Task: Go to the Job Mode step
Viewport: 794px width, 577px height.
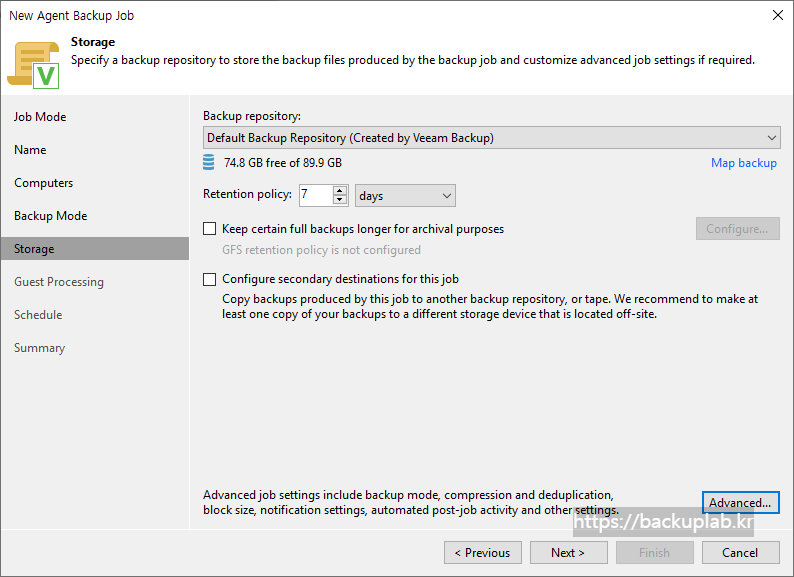Action: (x=40, y=117)
